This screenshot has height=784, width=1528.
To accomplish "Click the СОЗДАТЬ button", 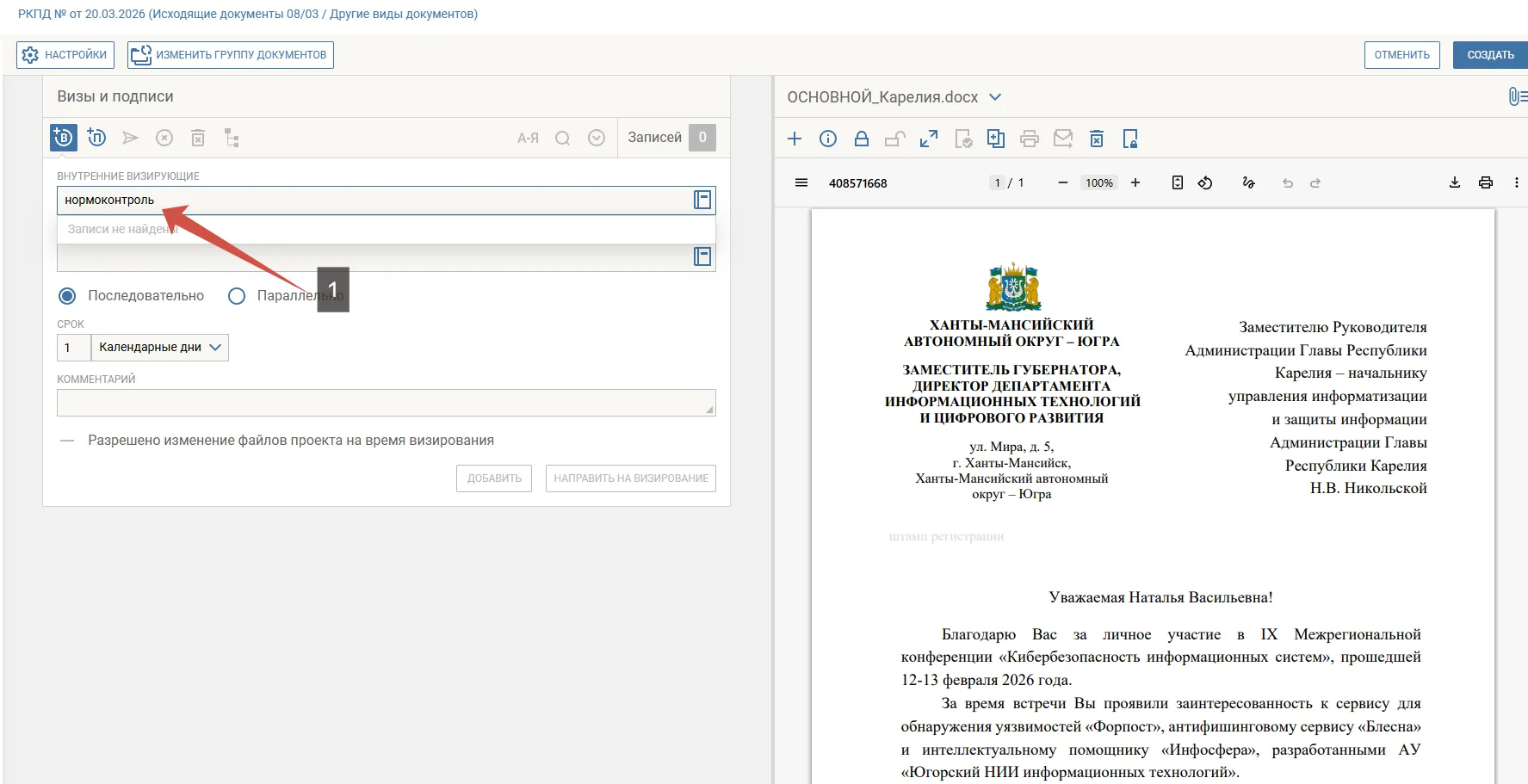I will 1490,55.
